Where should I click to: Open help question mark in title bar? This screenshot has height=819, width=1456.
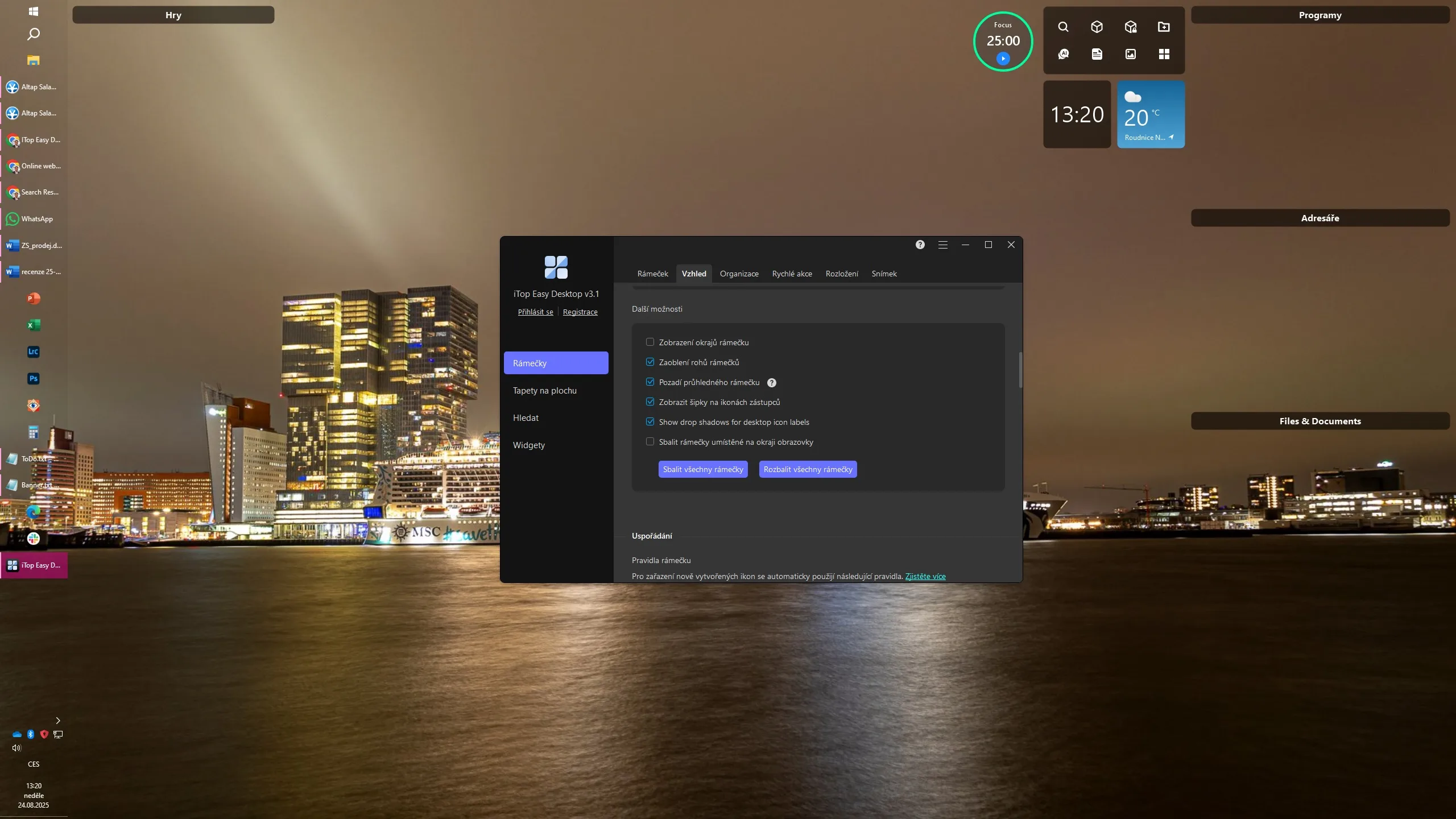point(920,245)
